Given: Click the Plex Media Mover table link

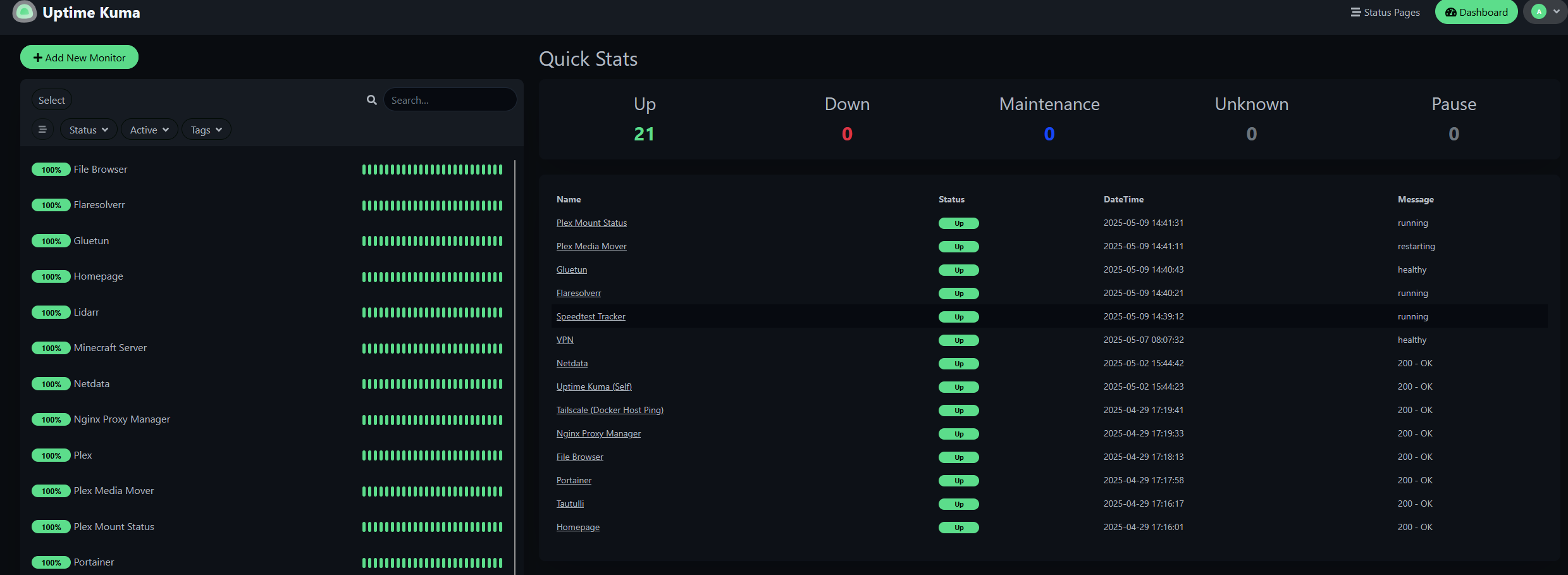Looking at the screenshot, I should coord(591,246).
